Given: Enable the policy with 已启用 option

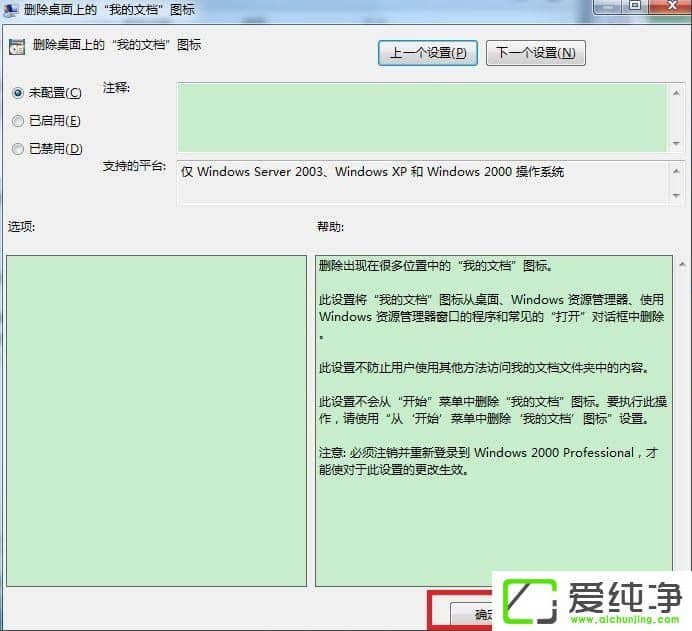Looking at the screenshot, I should 17,121.
